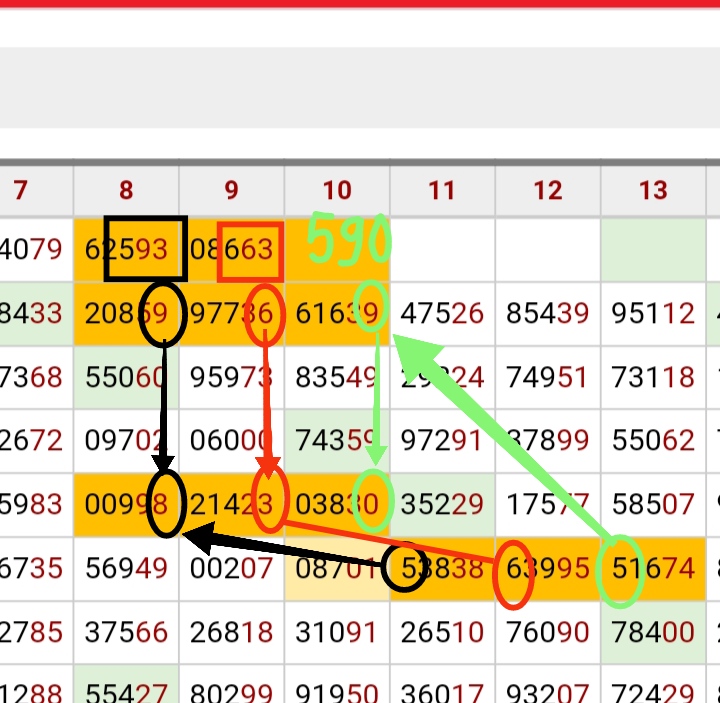Click the 55060 cell
Viewport: 720px width, 703px height.
126,377
